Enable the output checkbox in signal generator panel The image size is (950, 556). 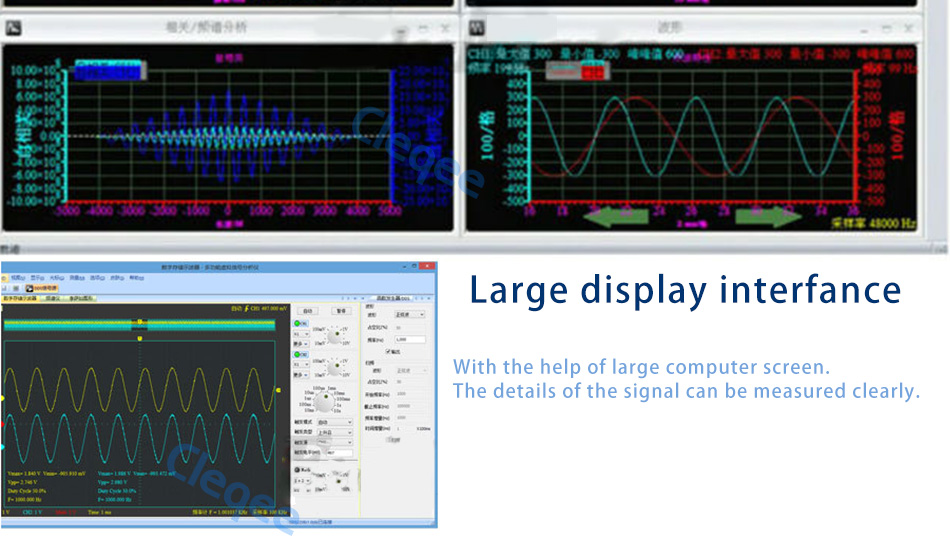point(389,351)
